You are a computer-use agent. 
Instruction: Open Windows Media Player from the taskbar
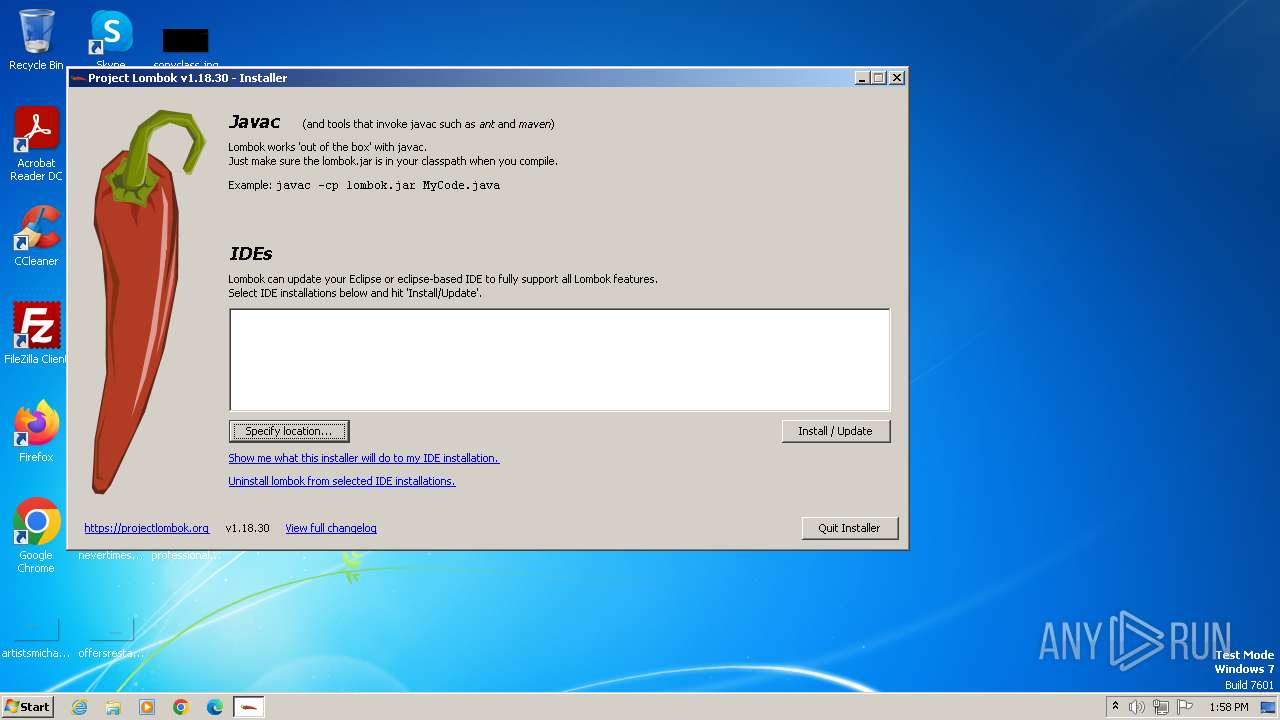coord(147,707)
